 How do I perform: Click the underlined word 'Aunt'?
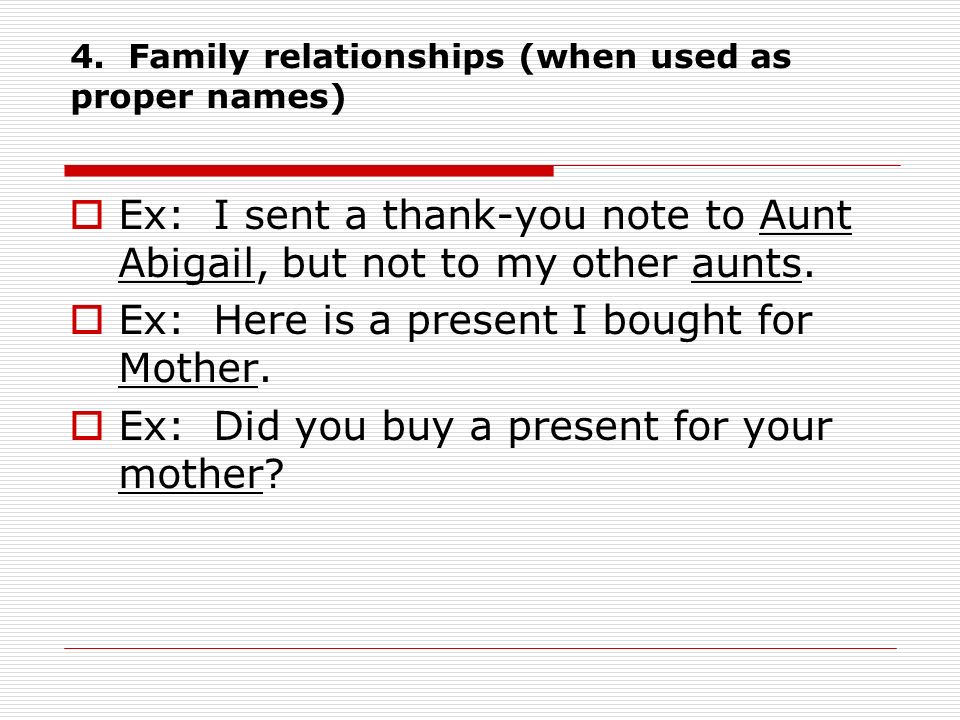[x=805, y=216]
